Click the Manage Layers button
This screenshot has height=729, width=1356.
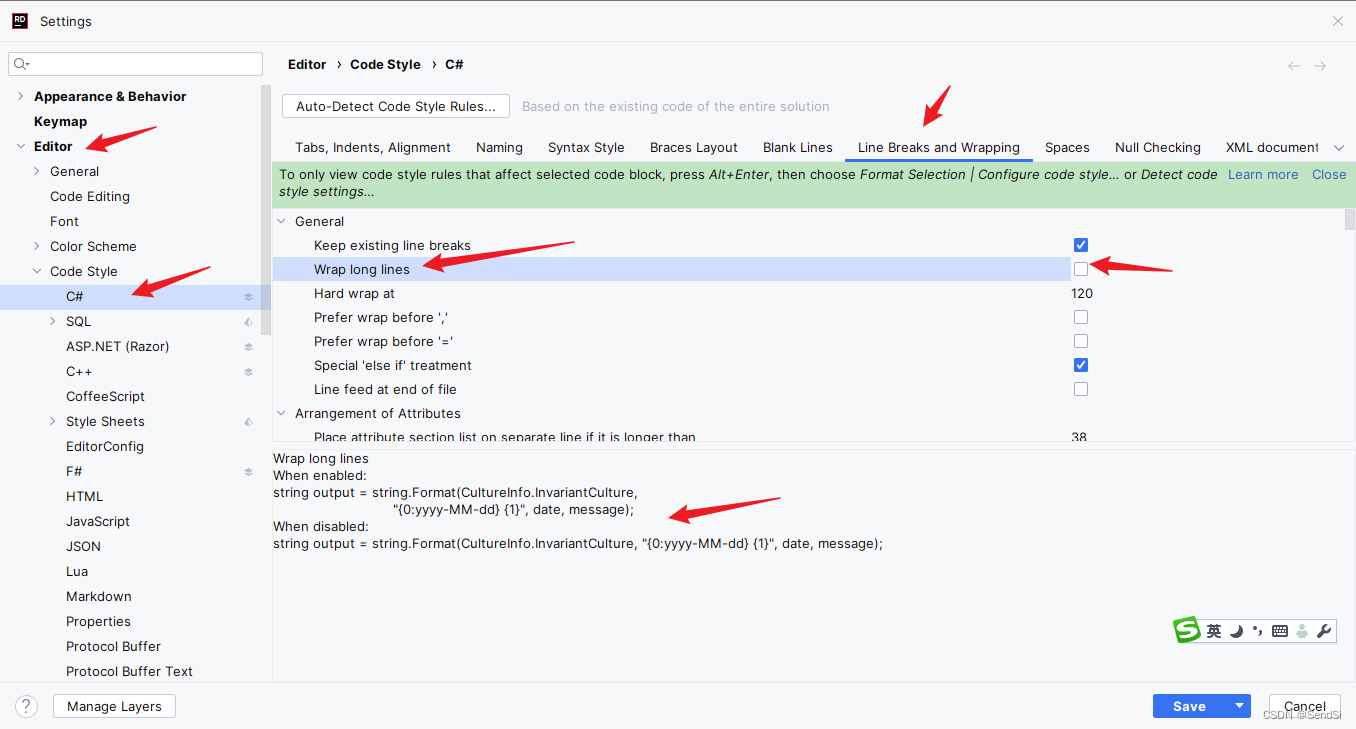[x=114, y=706]
